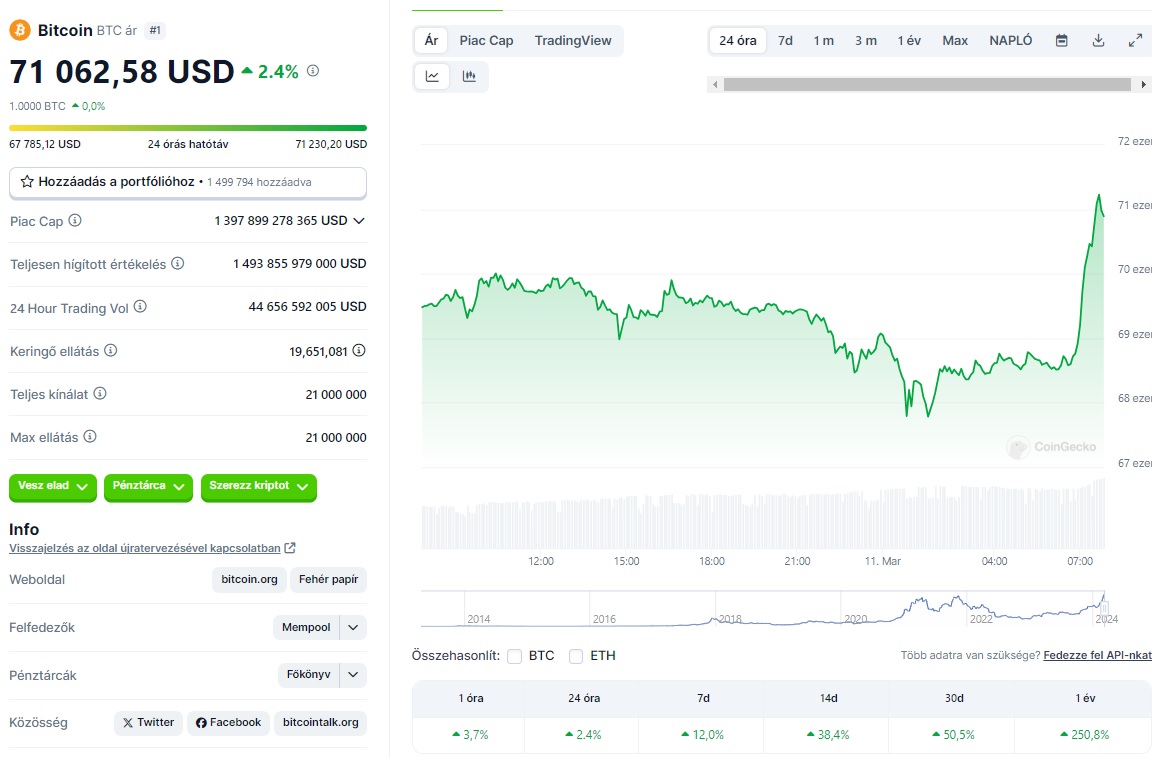1152x758 pixels.
Task: Expand chart to fullscreen
Action: point(1135,40)
